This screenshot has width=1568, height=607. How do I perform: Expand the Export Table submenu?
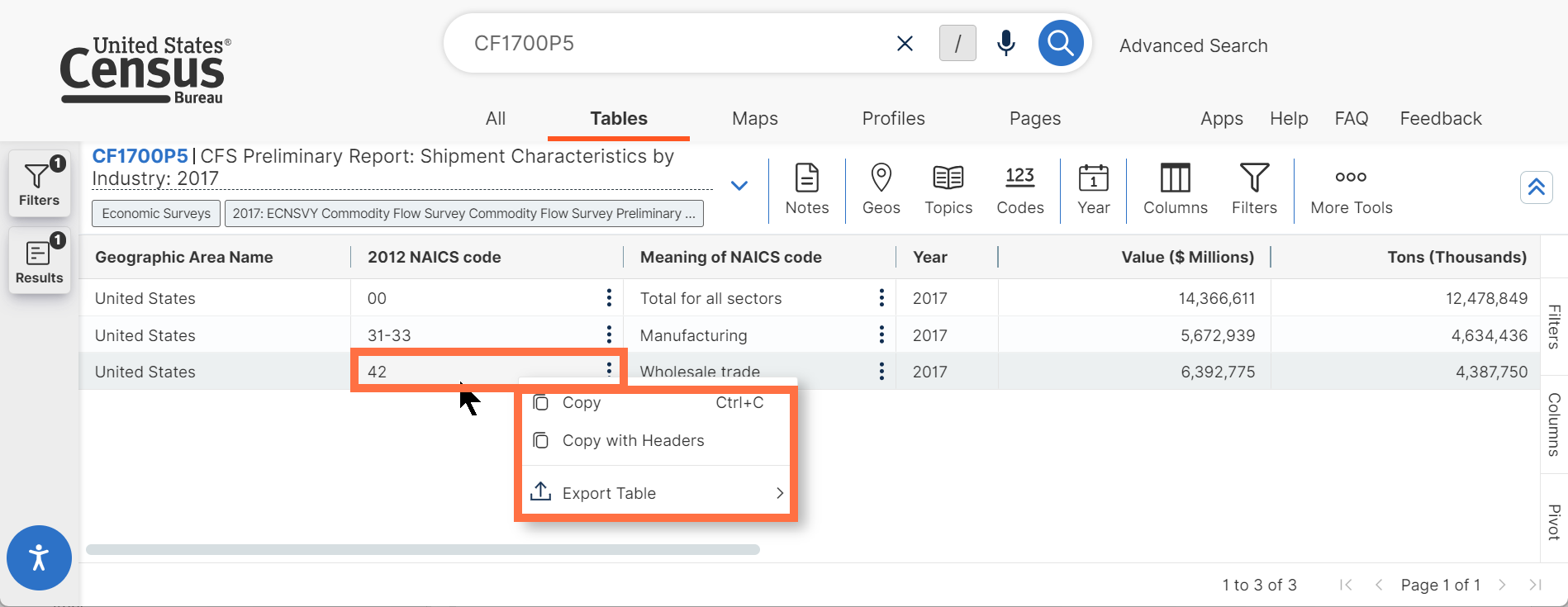658,493
